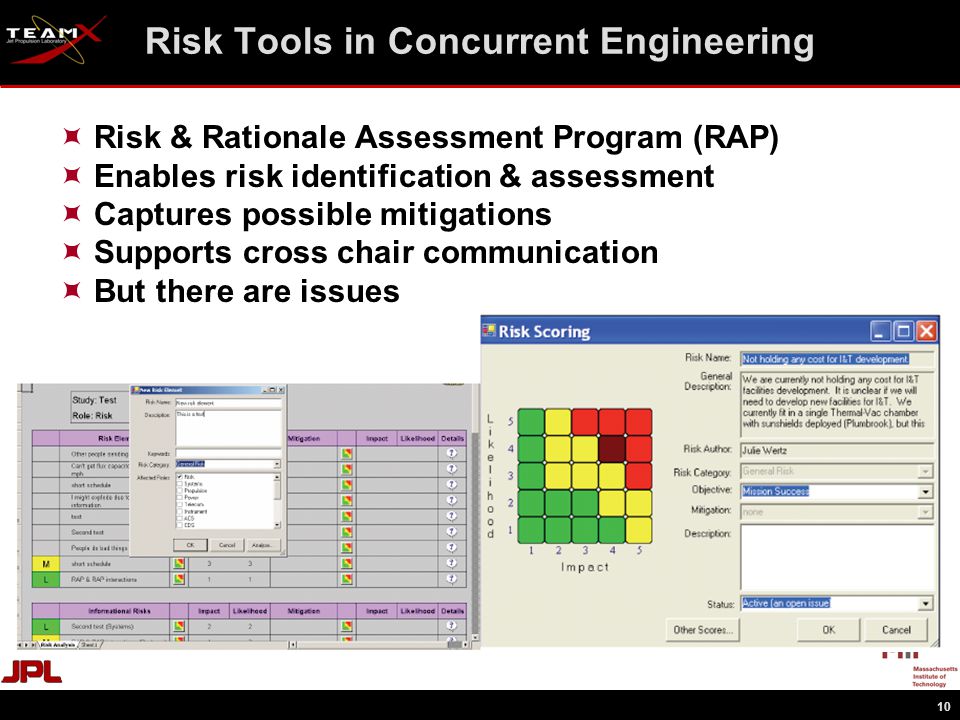Click Cancel in Risk Scoring window
This screenshot has width=960, height=720.
click(896, 629)
